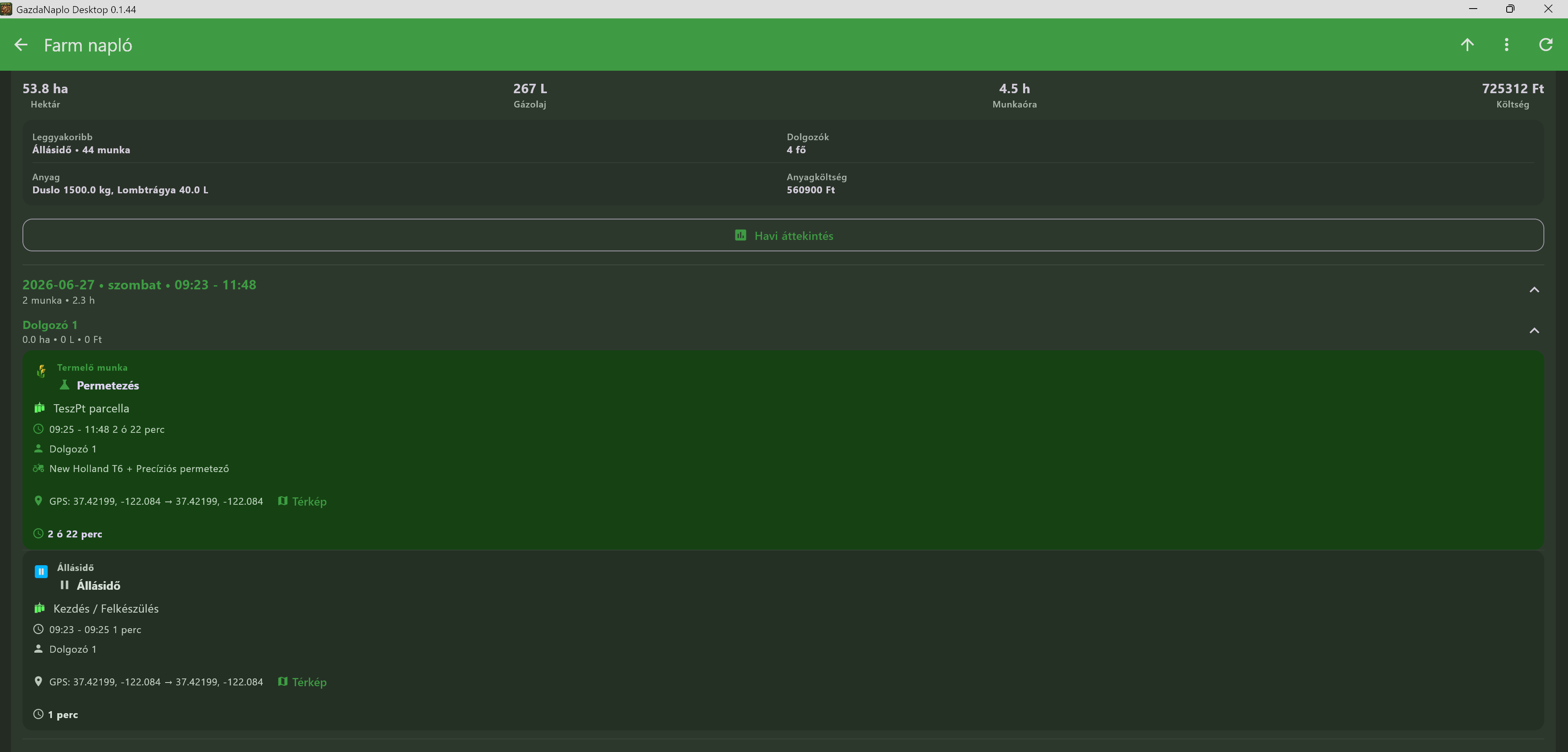Click the Permetezés work title

(108, 385)
